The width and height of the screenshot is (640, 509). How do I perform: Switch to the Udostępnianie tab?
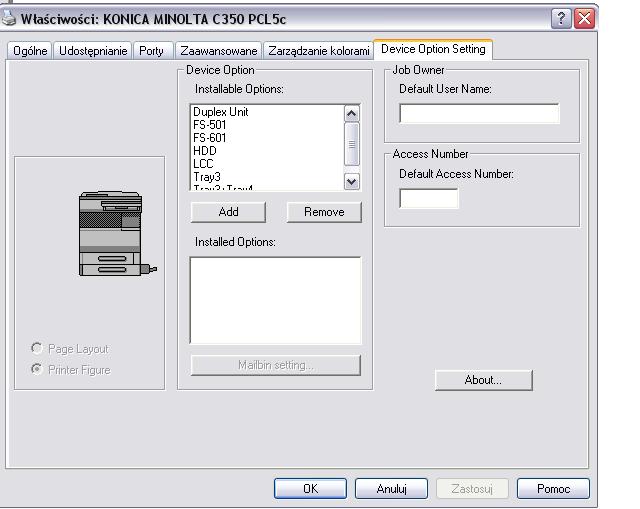93,51
